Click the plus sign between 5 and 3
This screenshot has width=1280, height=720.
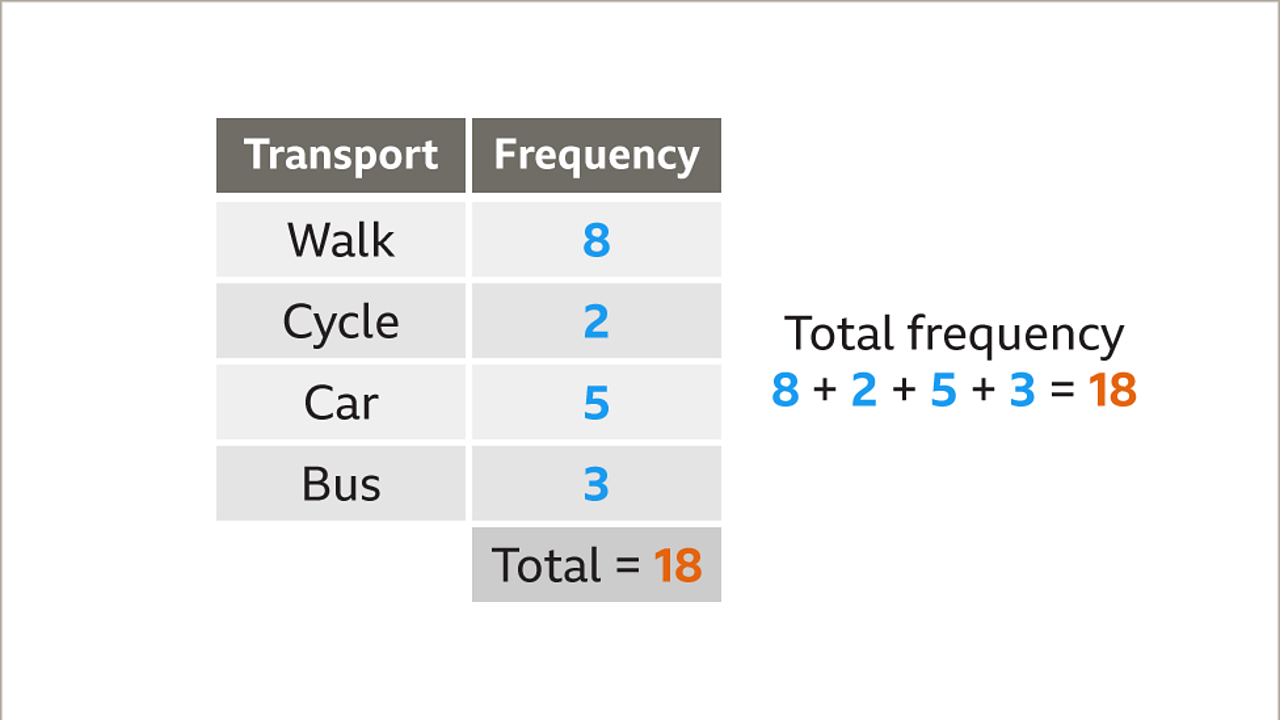tap(982, 390)
